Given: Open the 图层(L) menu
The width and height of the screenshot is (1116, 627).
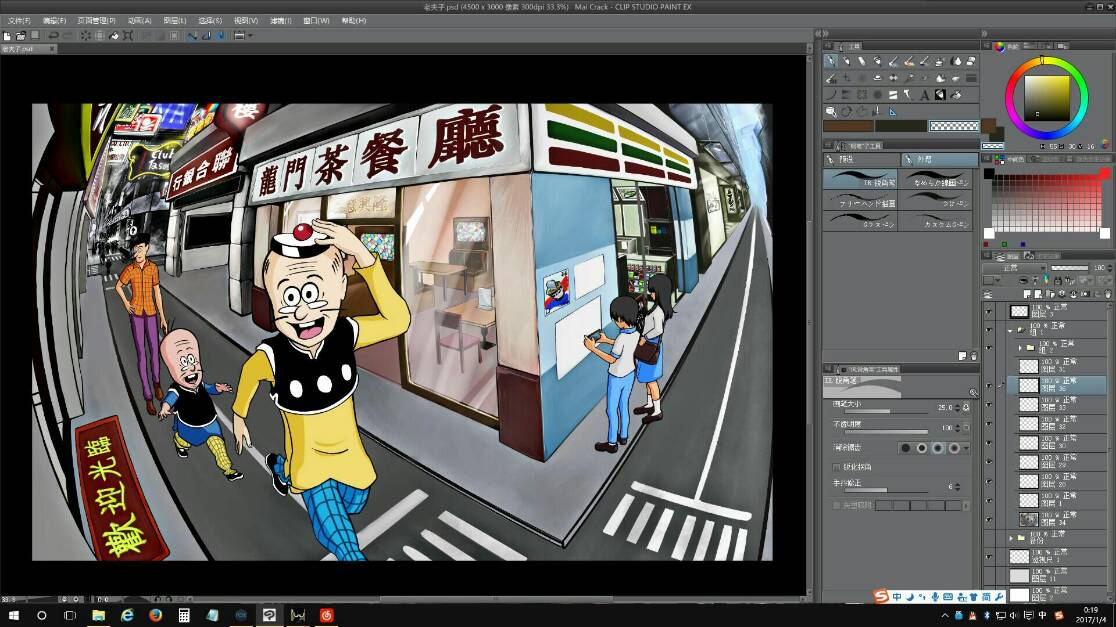Looking at the screenshot, I should (175, 21).
